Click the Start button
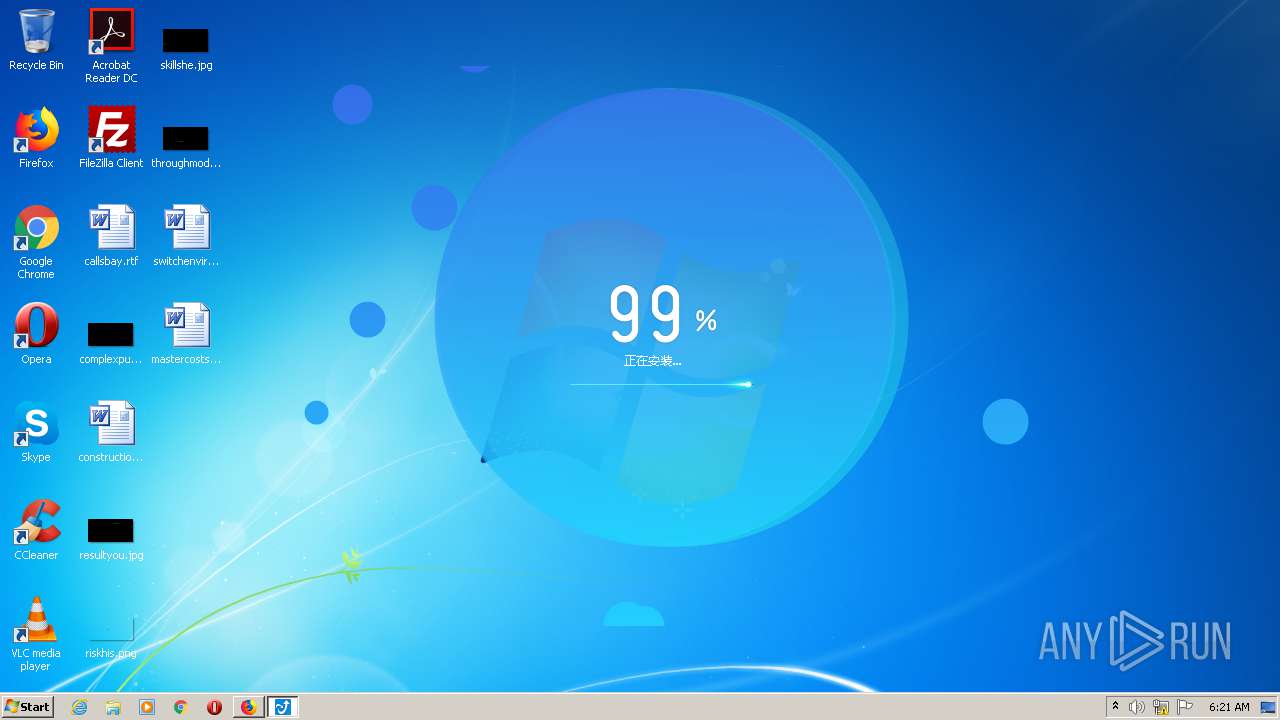This screenshot has width=1280, height=720. click(27, 707)
